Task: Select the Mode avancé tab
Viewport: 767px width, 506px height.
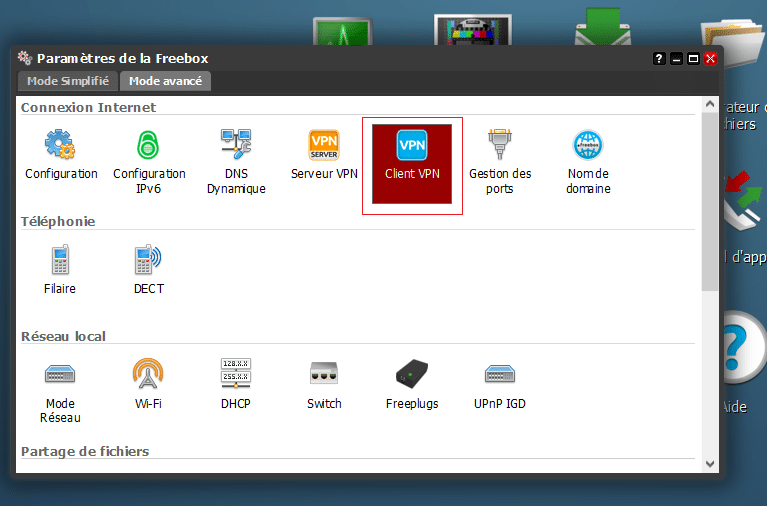Action: [165, 81]
